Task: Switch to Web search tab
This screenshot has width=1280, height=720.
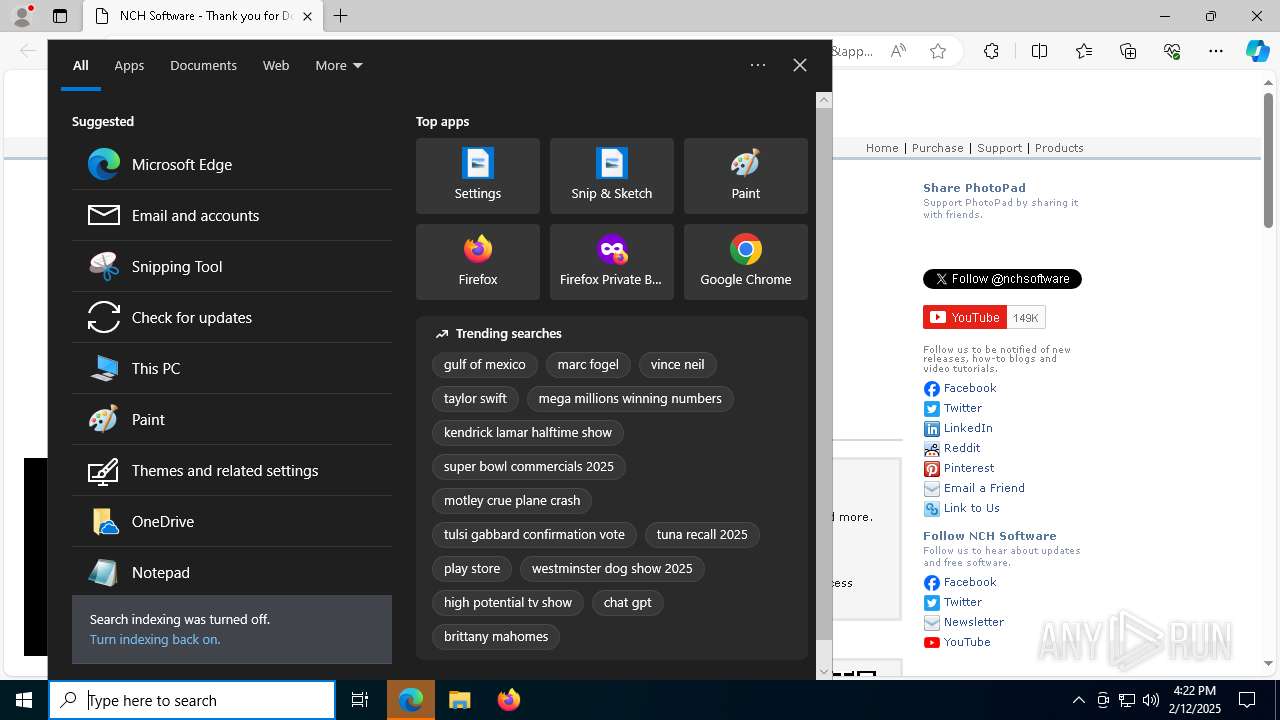Action: (x=276, y=65)
